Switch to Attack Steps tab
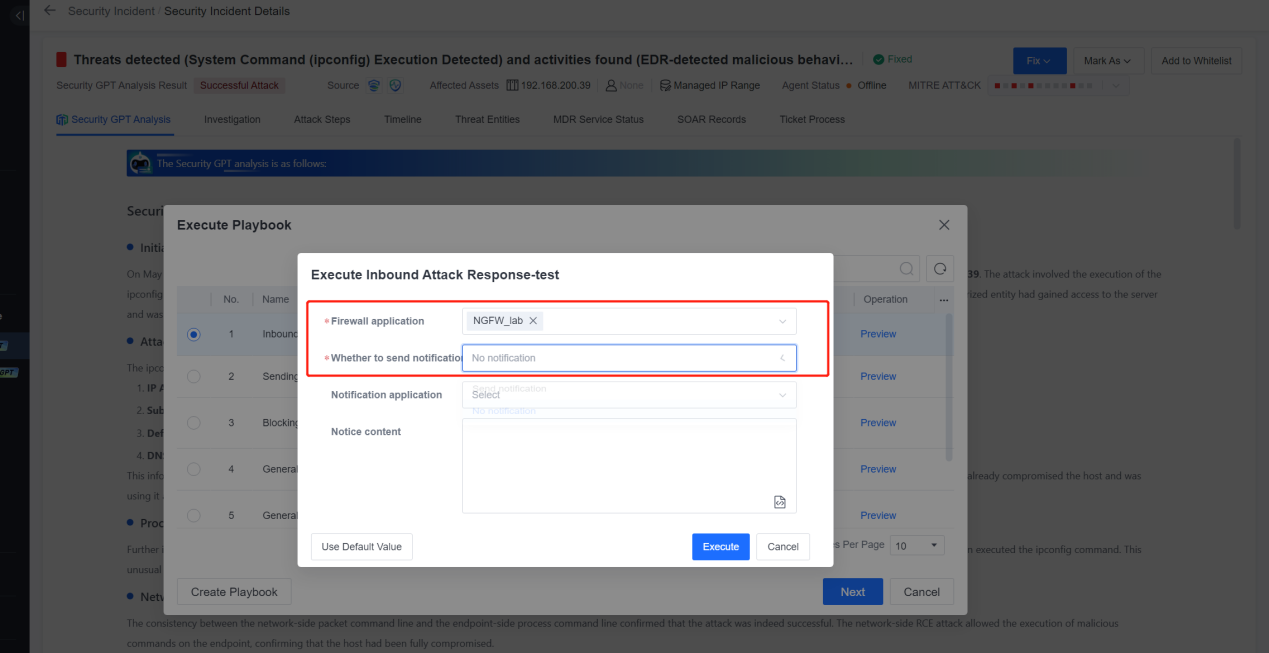The width and height of the screenshot is (1269, 653). point(322,119)
